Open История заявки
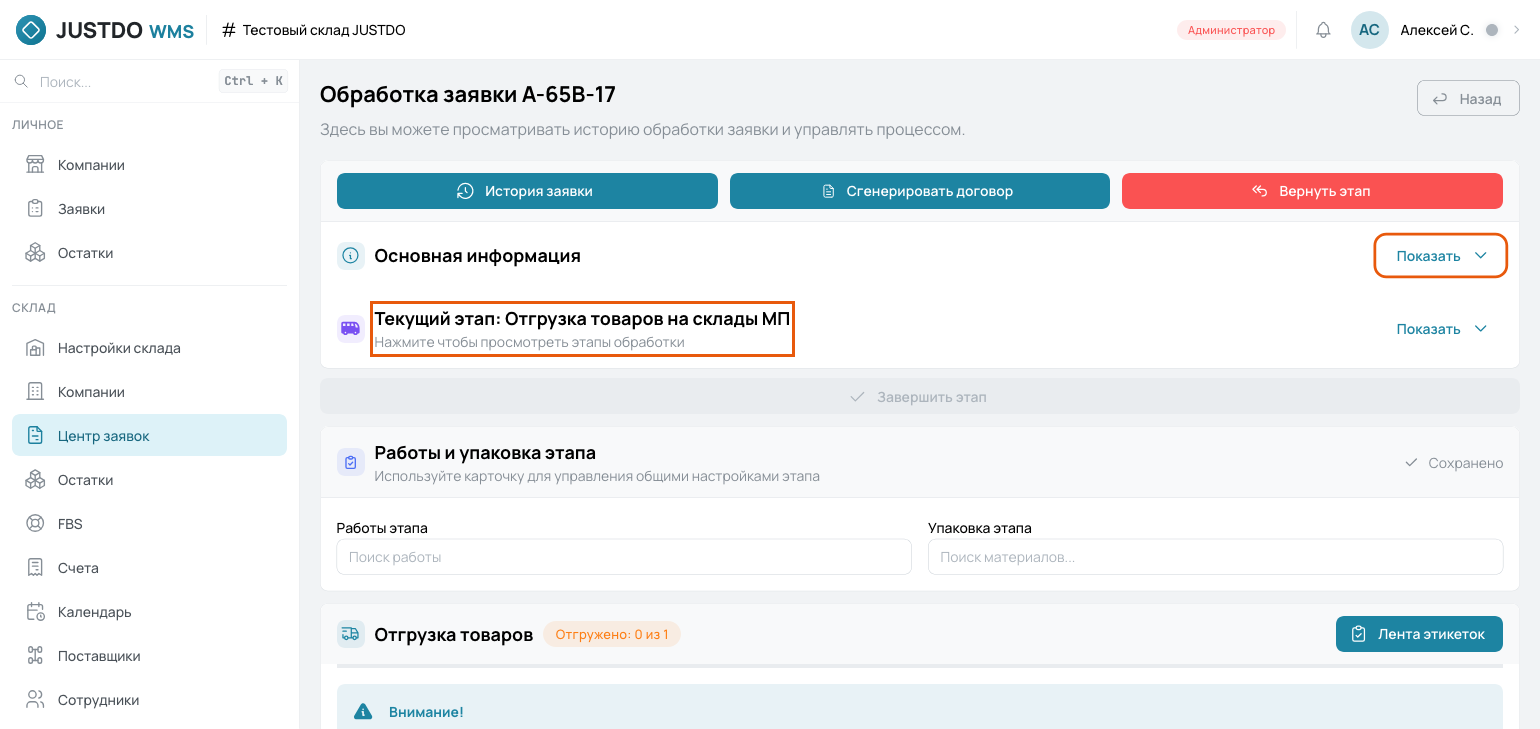 [527, 191]
